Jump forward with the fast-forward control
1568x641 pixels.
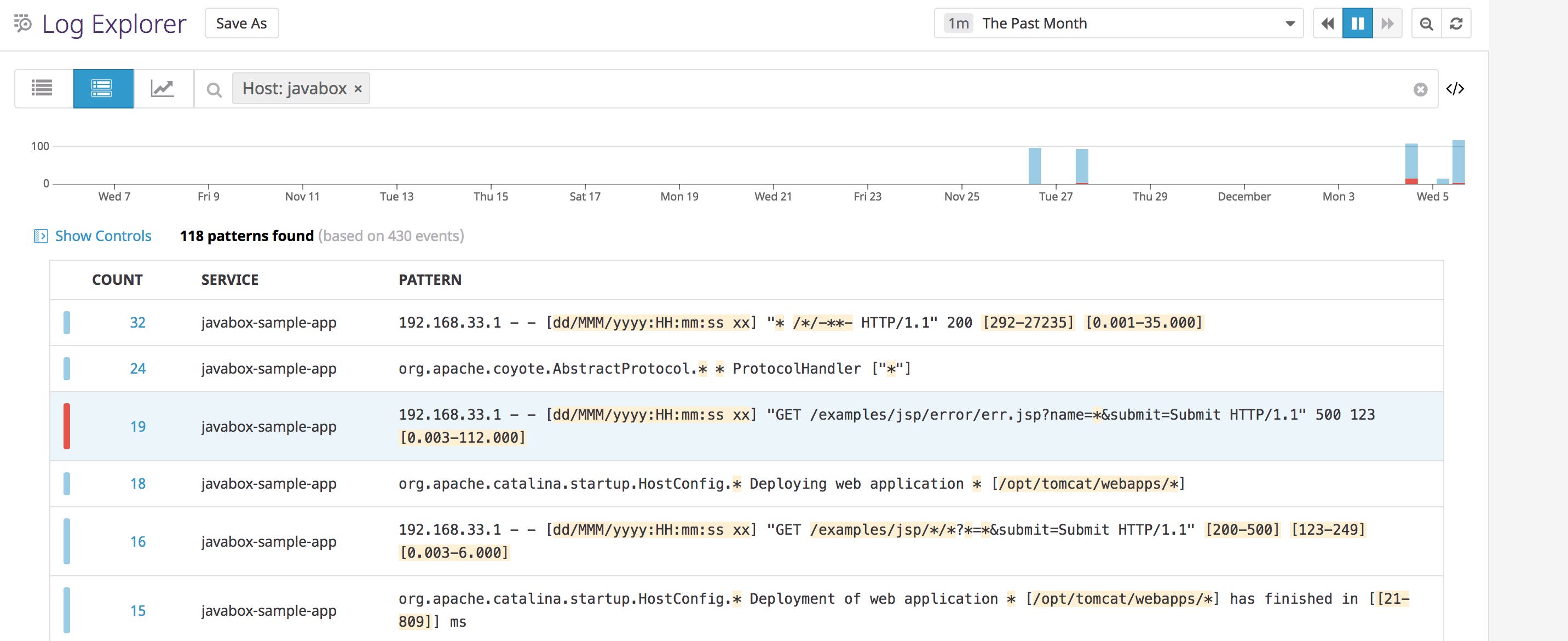pos(1388,24)
